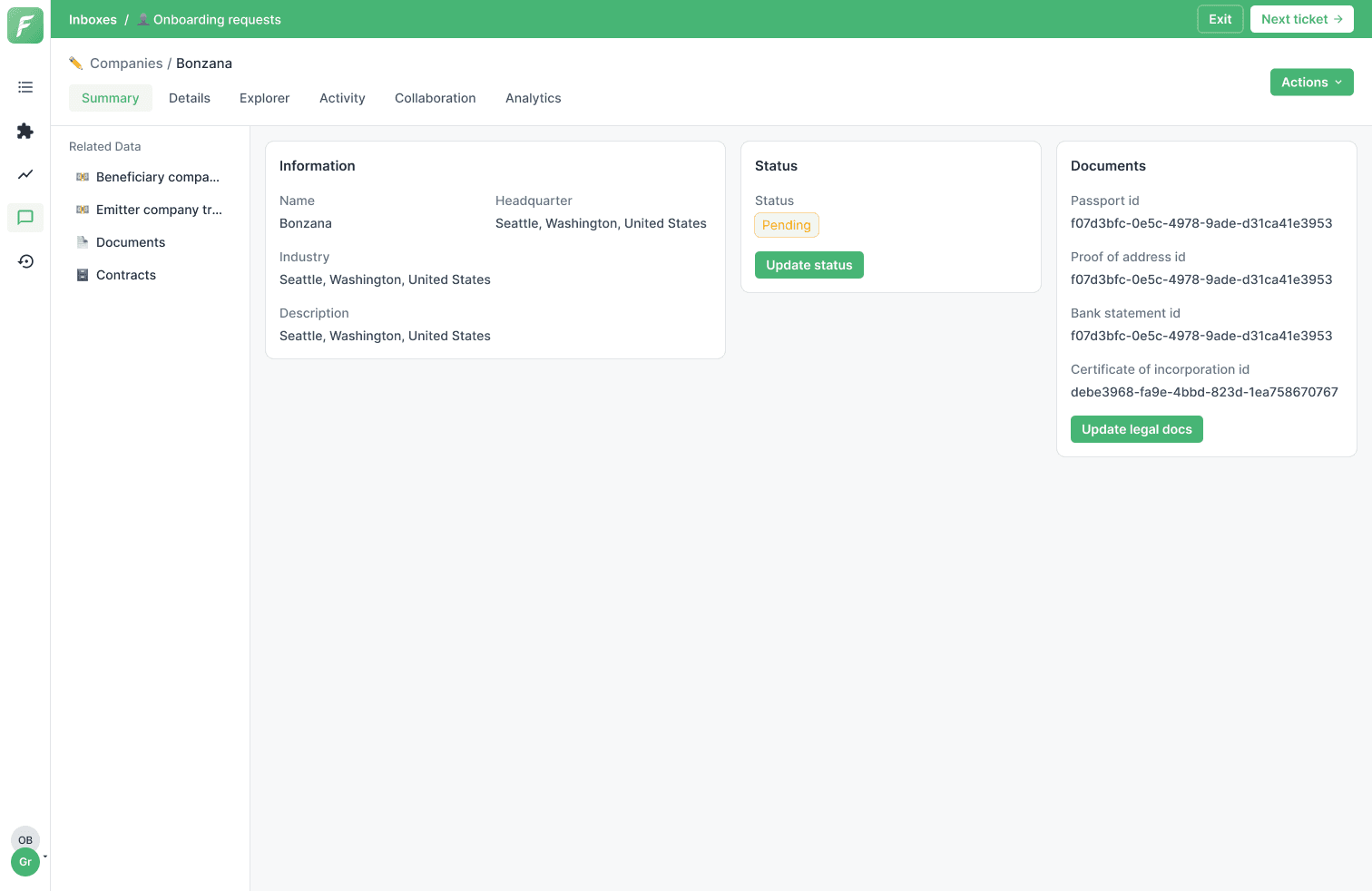Click the Passport id value
The image size is (1372, 891).
coord(1201,223)
